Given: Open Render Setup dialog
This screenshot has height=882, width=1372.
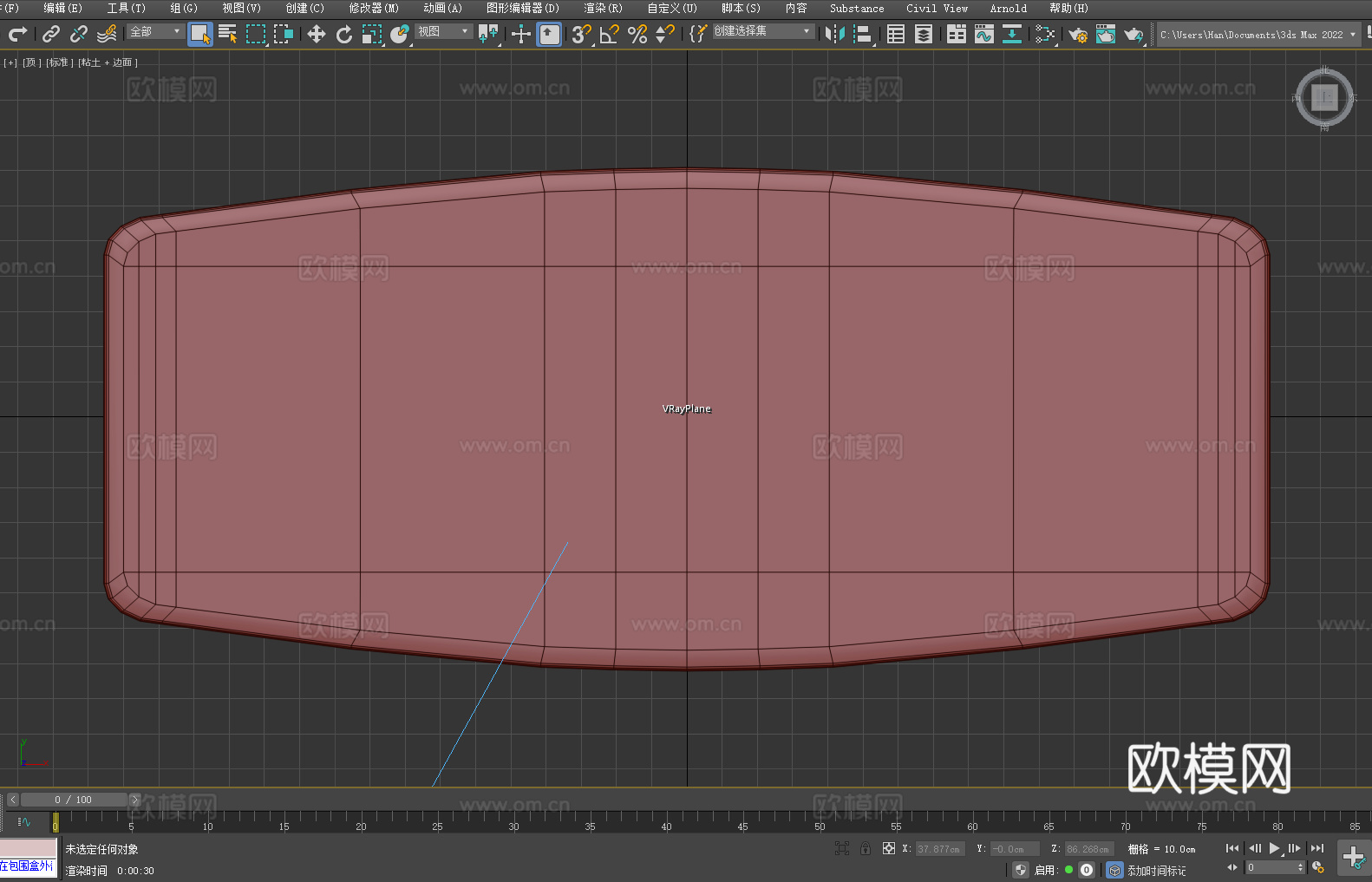Looking at the screenshot, I should pyautogui.click(x=1078, y=34).
